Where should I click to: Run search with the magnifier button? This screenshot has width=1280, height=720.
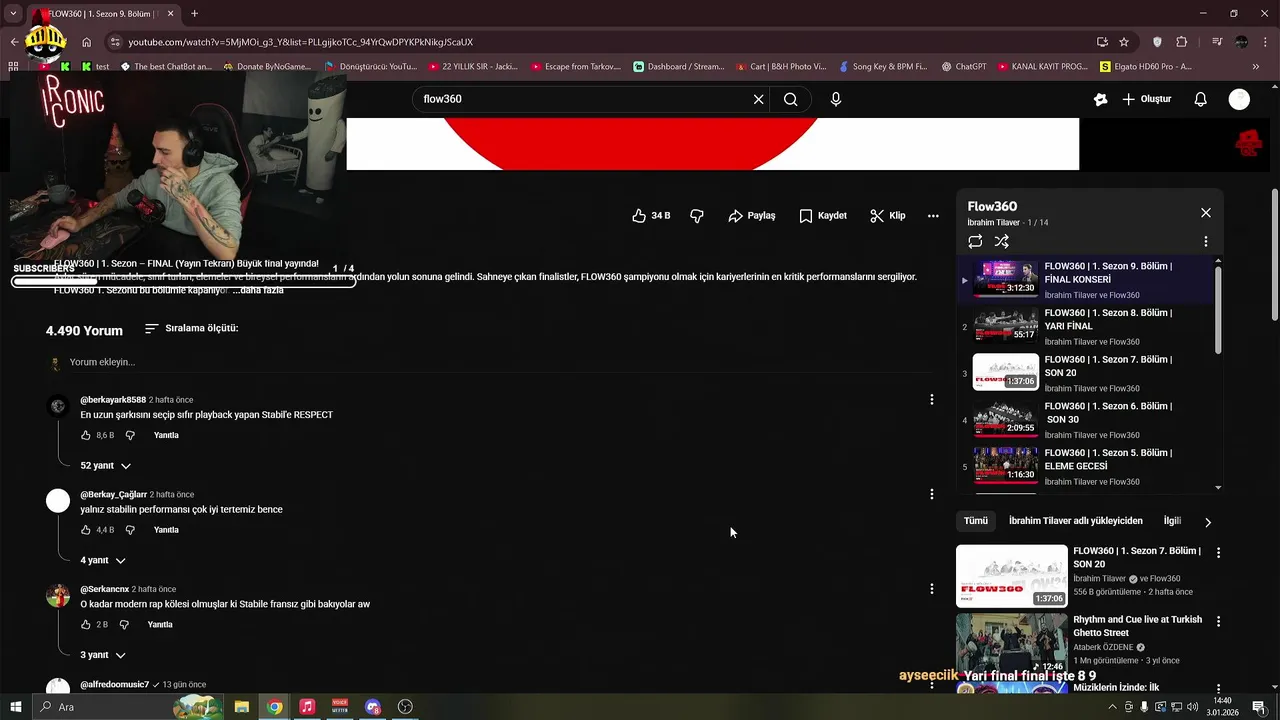tap(791, 99)
